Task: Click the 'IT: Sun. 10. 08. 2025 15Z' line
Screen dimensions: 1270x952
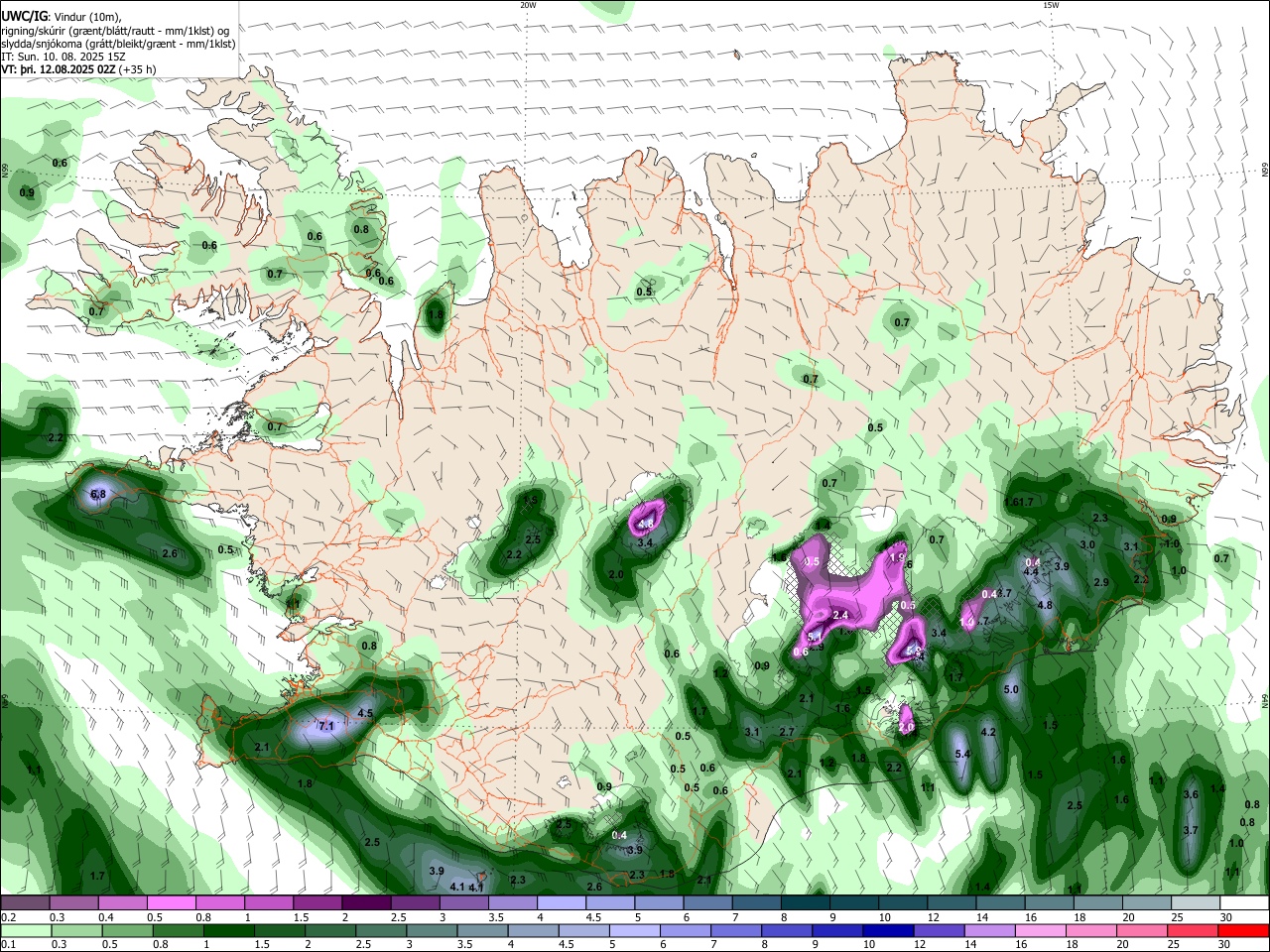Action: click(x=63, y=57)
